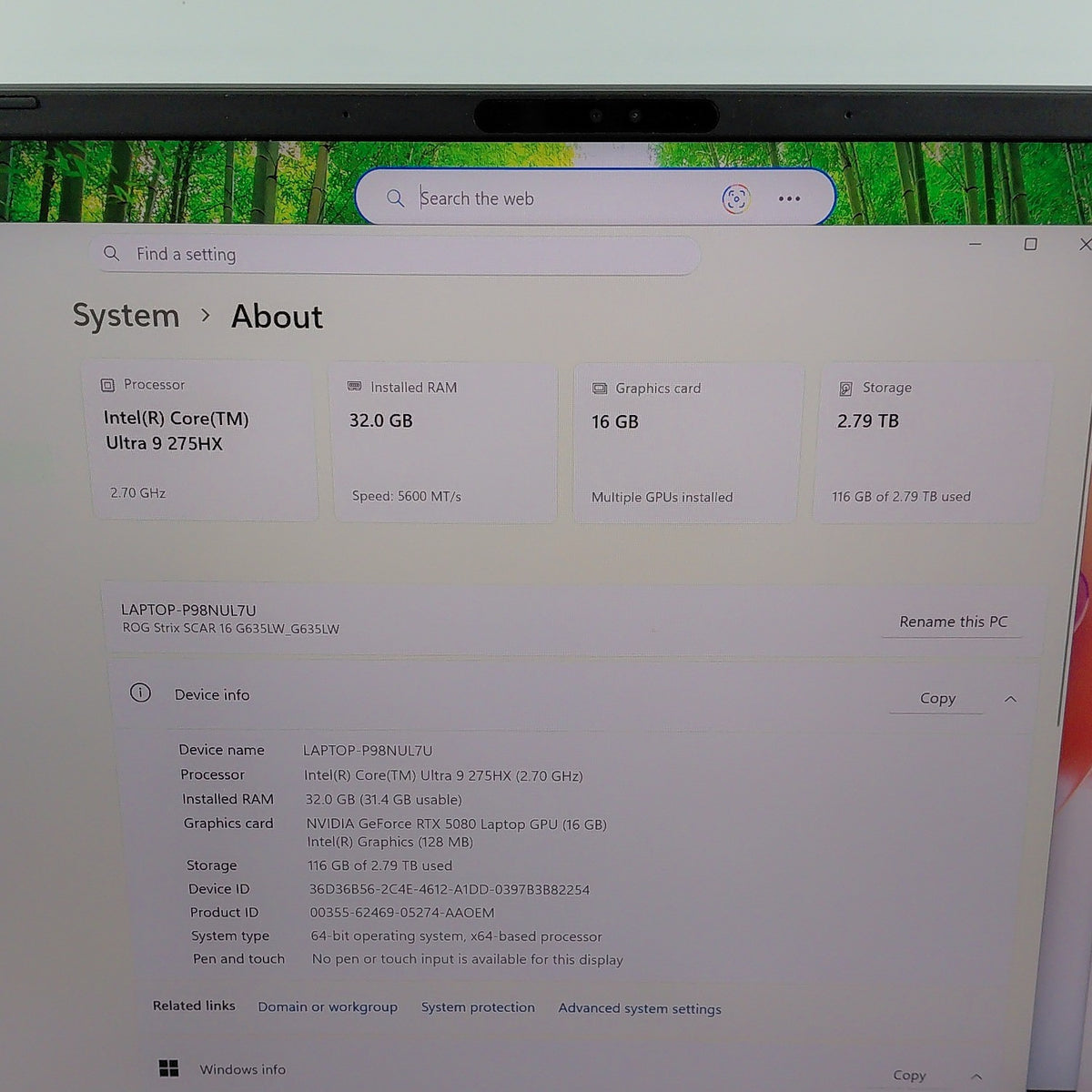Image resolution: width=1092 pixels, height=1092 pixels.
Task: Click the Device name value LAPTOP-P98NUL7U
Action: [x=368, y=751]
